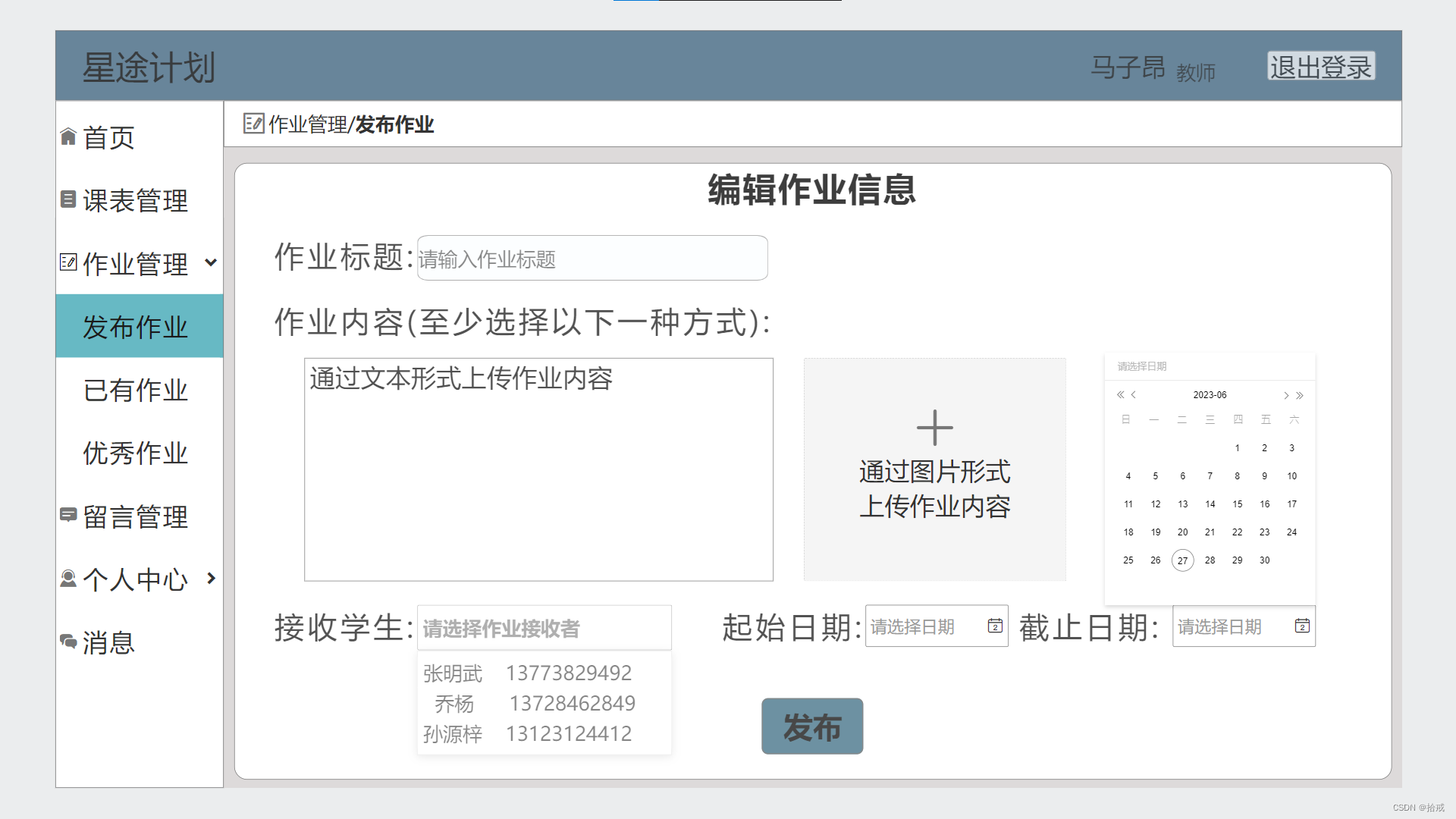Click the 消息 chat bubbles icon
The width and height of the screenshot is (1456, 819).
68,642
